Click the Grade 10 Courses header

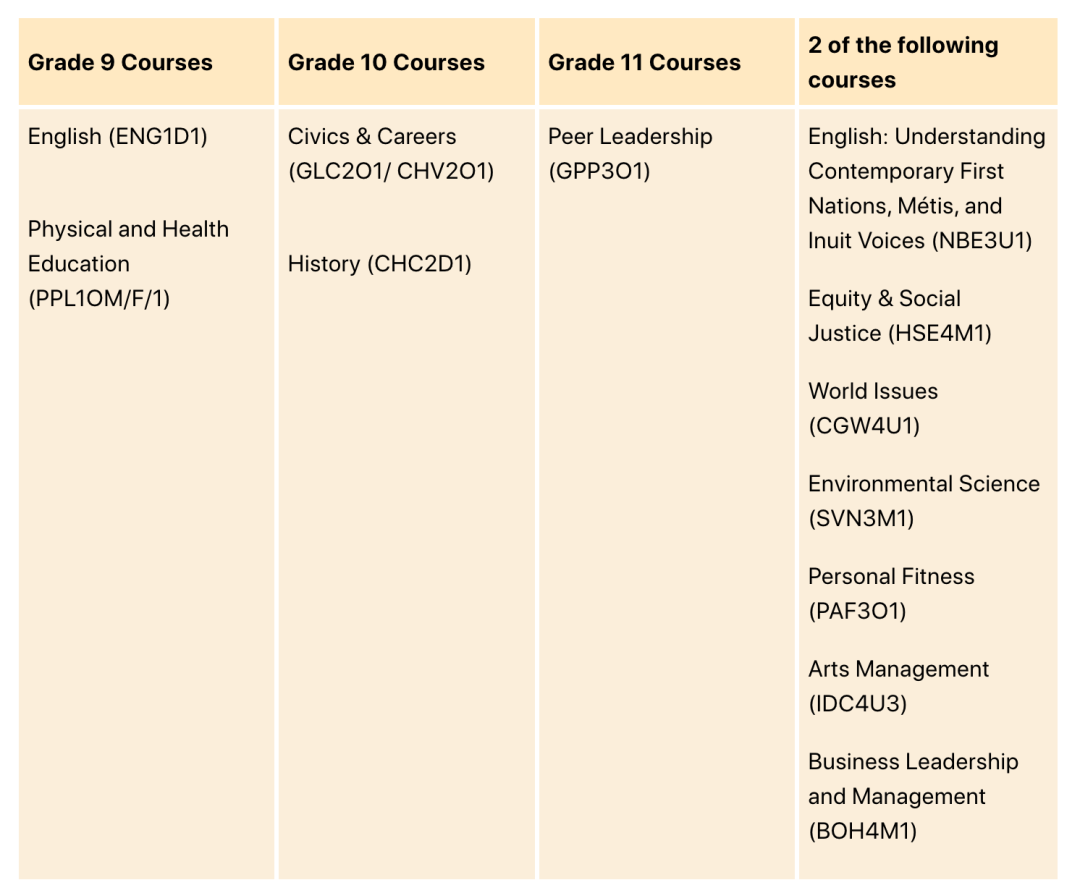(x=386, y=63)
